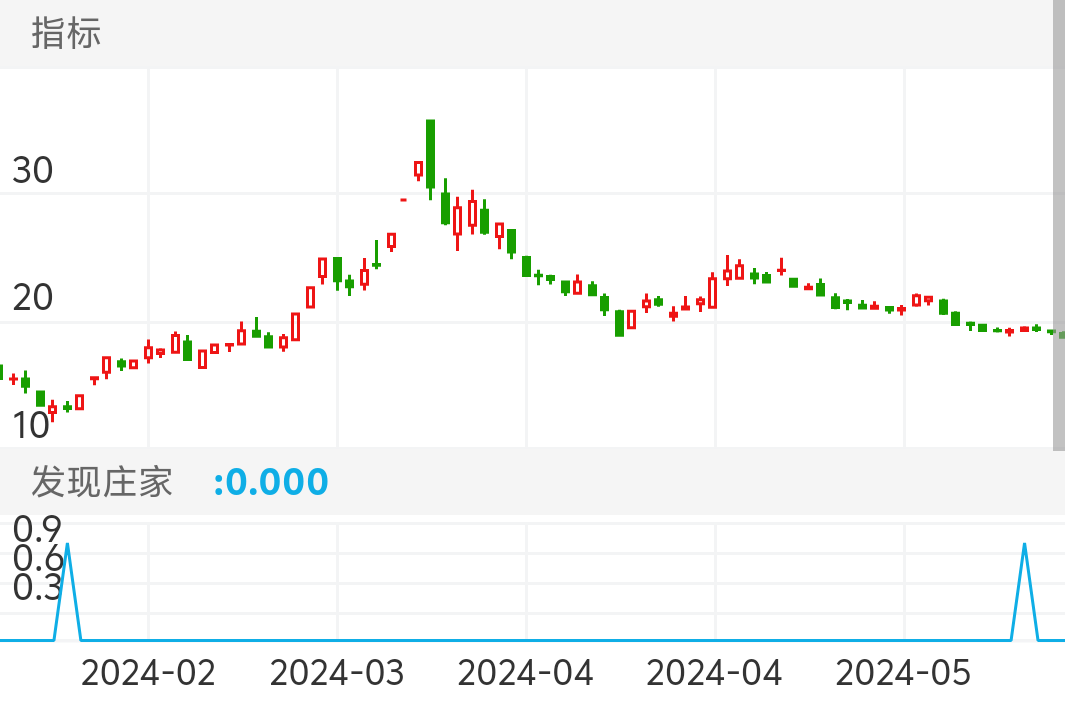The width and height of the screenshot is (1065, 708).
Task: Click the tallest green candlestick at the peak
Action: click(x=430, y=159)
